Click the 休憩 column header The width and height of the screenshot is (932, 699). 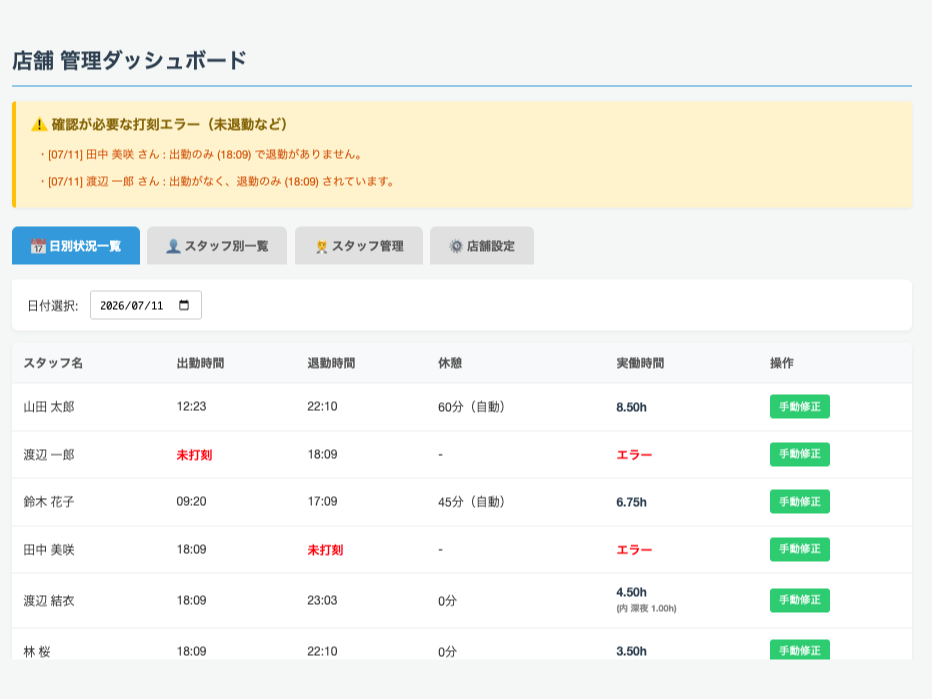[450, 363]
